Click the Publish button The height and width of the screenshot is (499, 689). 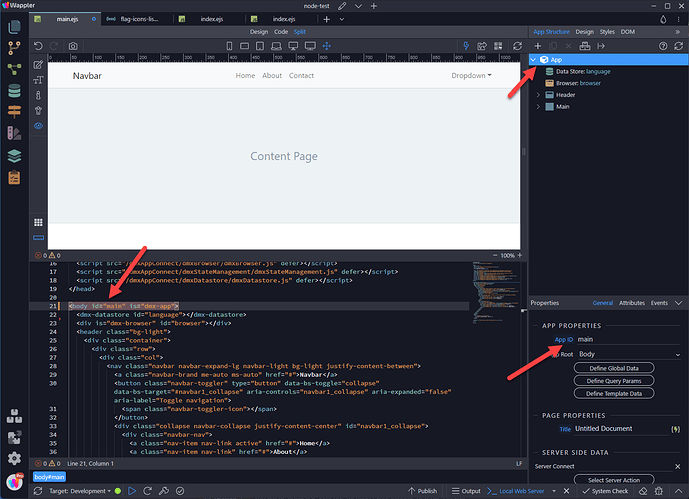coord(422,491)
